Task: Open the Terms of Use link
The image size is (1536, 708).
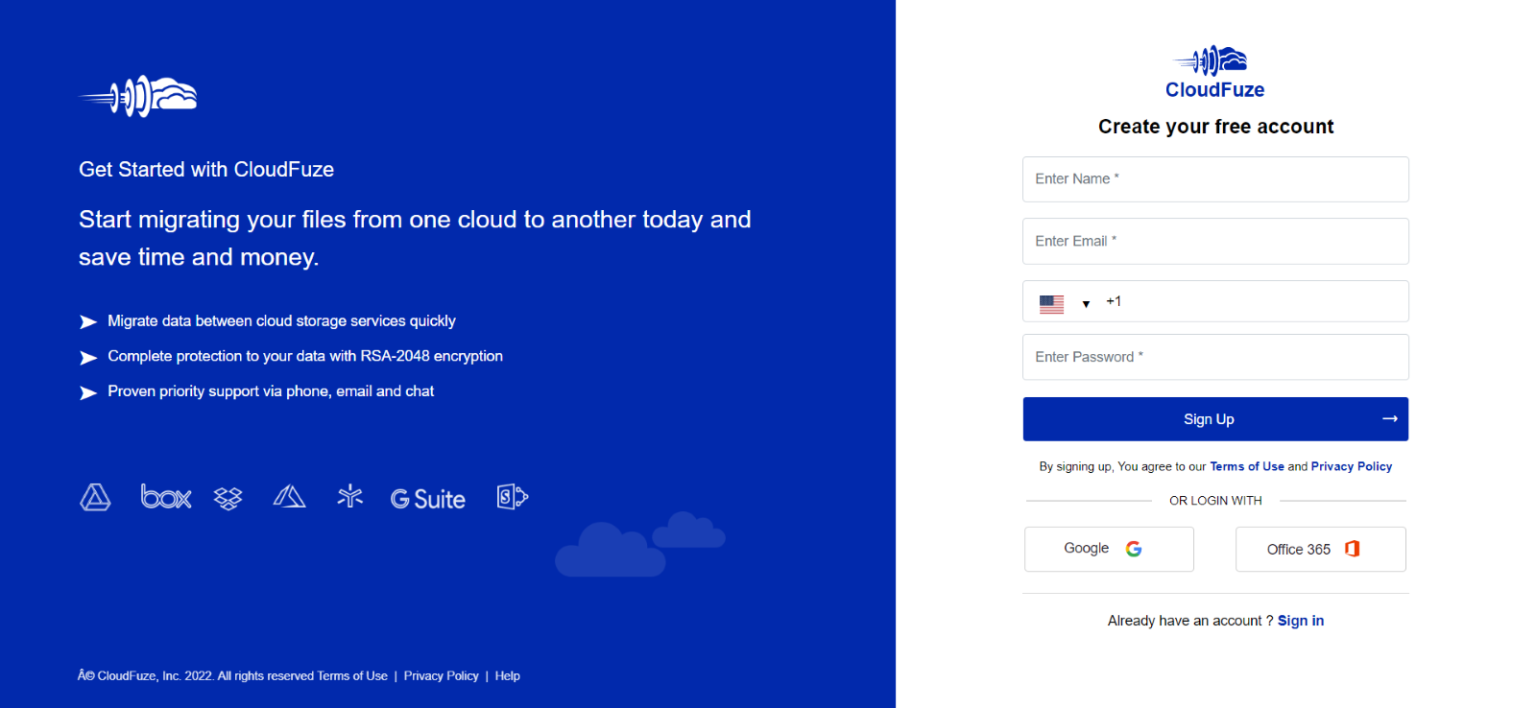Action: pos(1247,466)
